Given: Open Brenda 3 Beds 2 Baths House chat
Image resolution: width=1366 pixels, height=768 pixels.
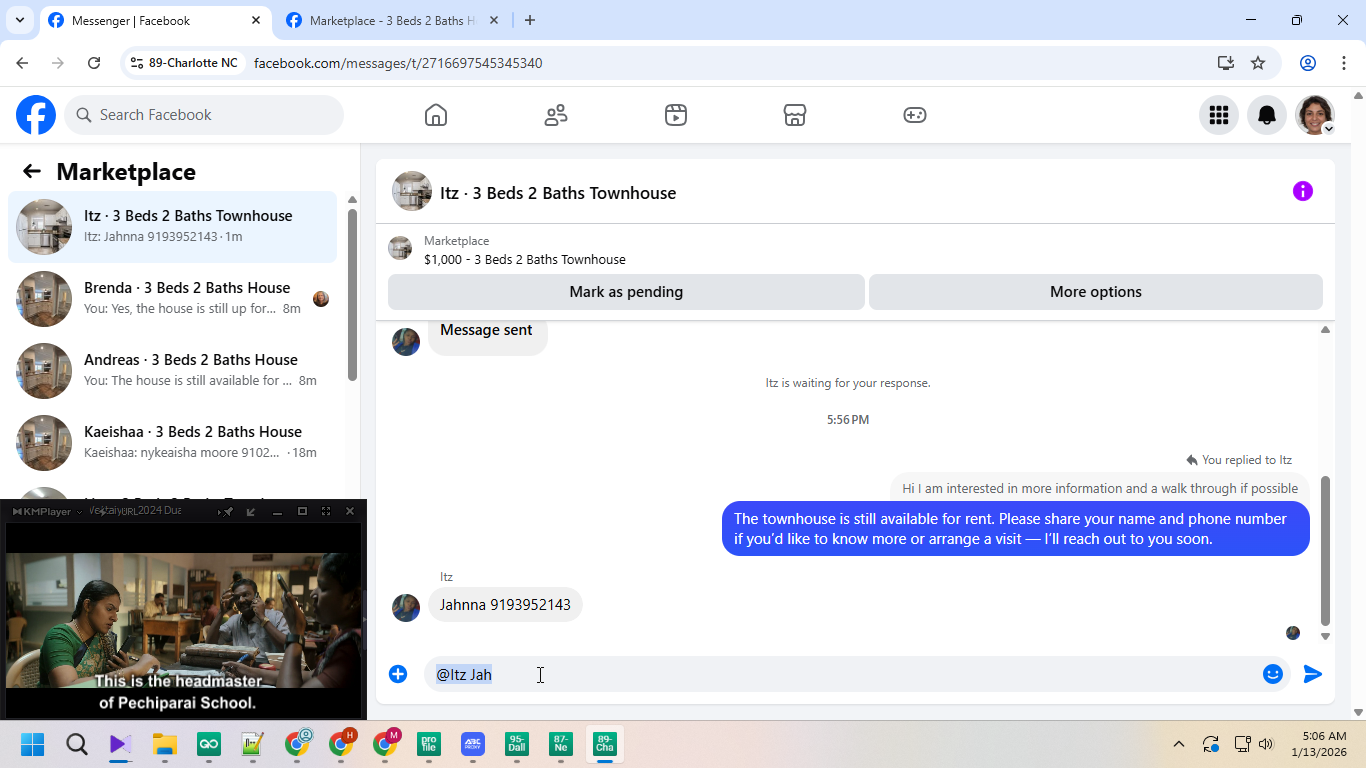Looking at the screenshot, I should (x=173, y=299).
